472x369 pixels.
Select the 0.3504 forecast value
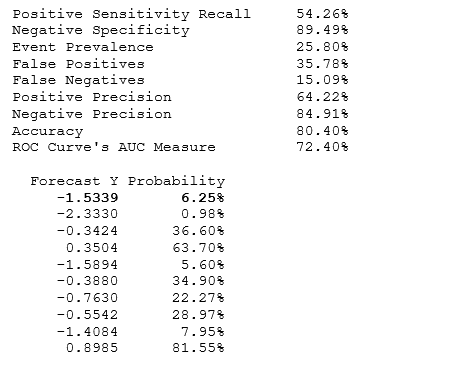coord(92,248)
